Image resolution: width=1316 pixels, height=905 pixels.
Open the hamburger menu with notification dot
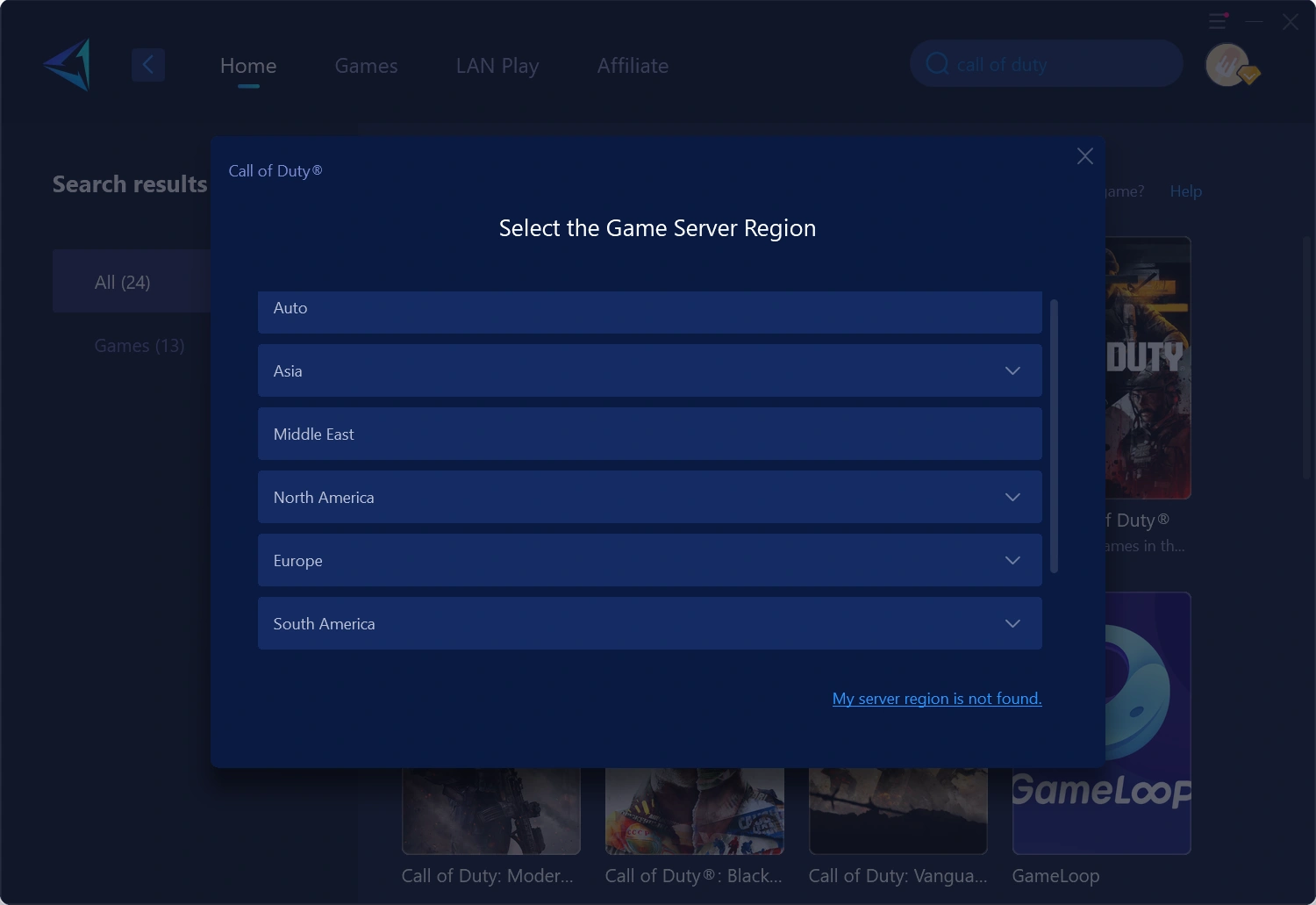1218,21
